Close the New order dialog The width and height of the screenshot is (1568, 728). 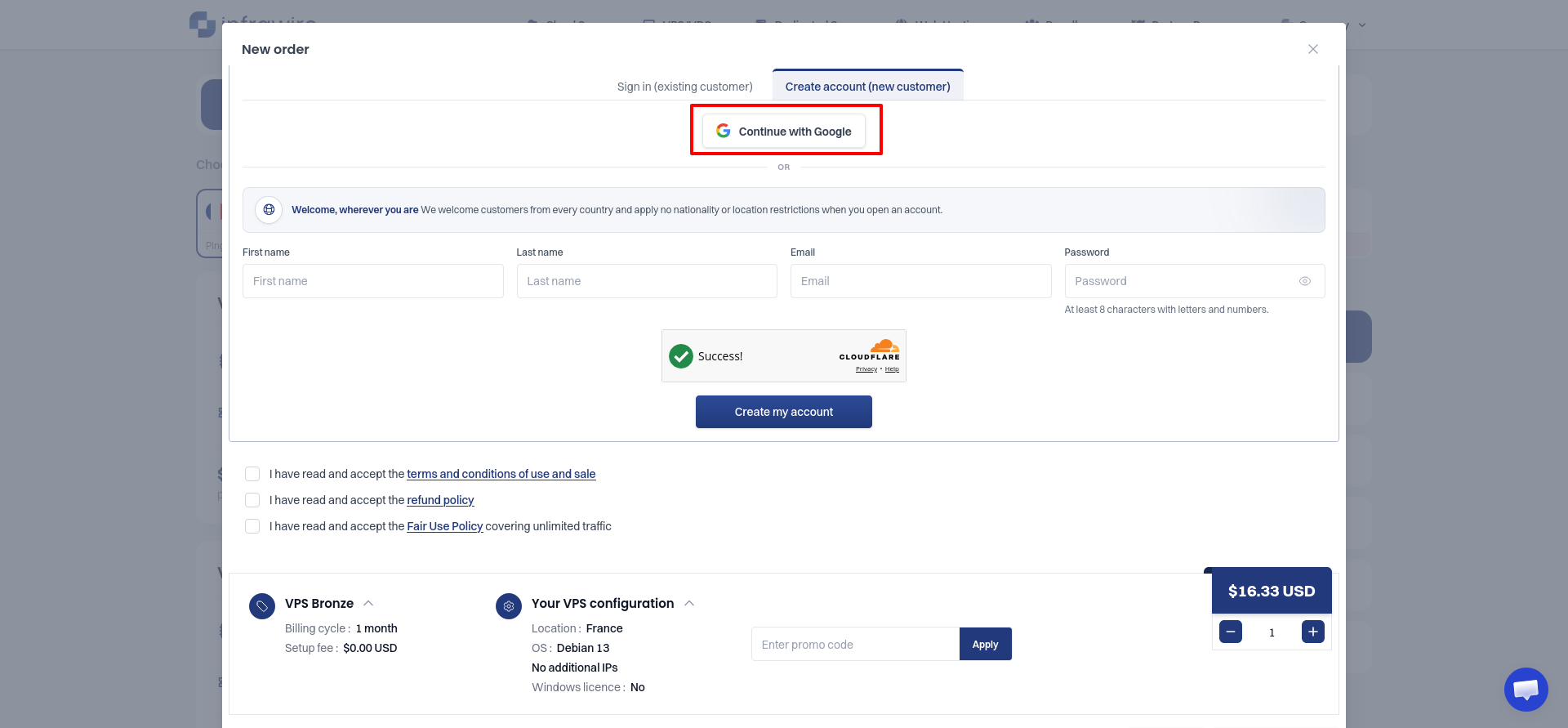(x=1312, y=49)
